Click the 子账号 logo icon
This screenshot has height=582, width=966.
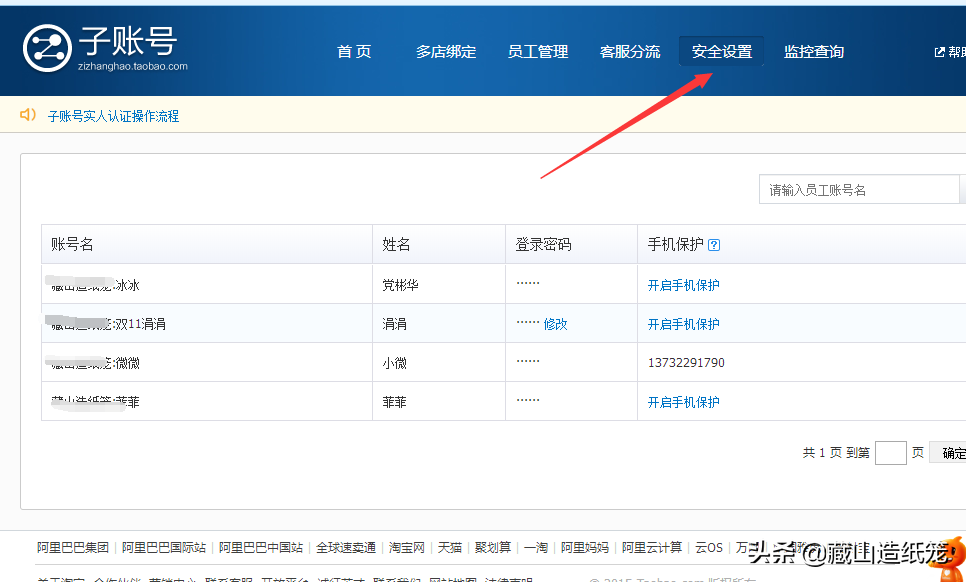pos(47,49)
